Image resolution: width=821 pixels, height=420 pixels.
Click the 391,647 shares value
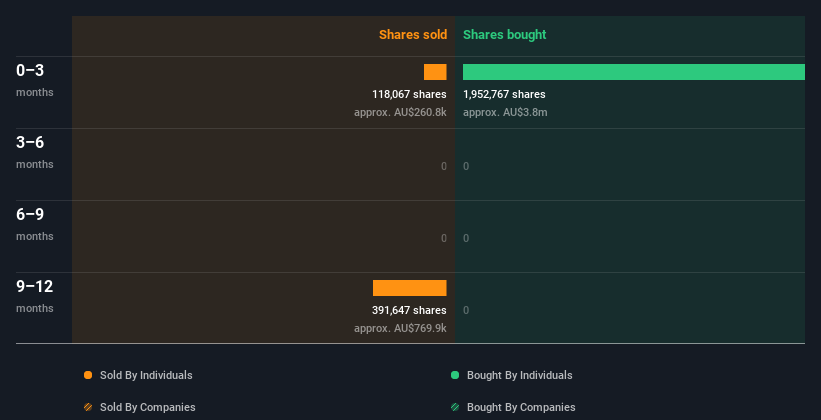click(x=409, y=310)
